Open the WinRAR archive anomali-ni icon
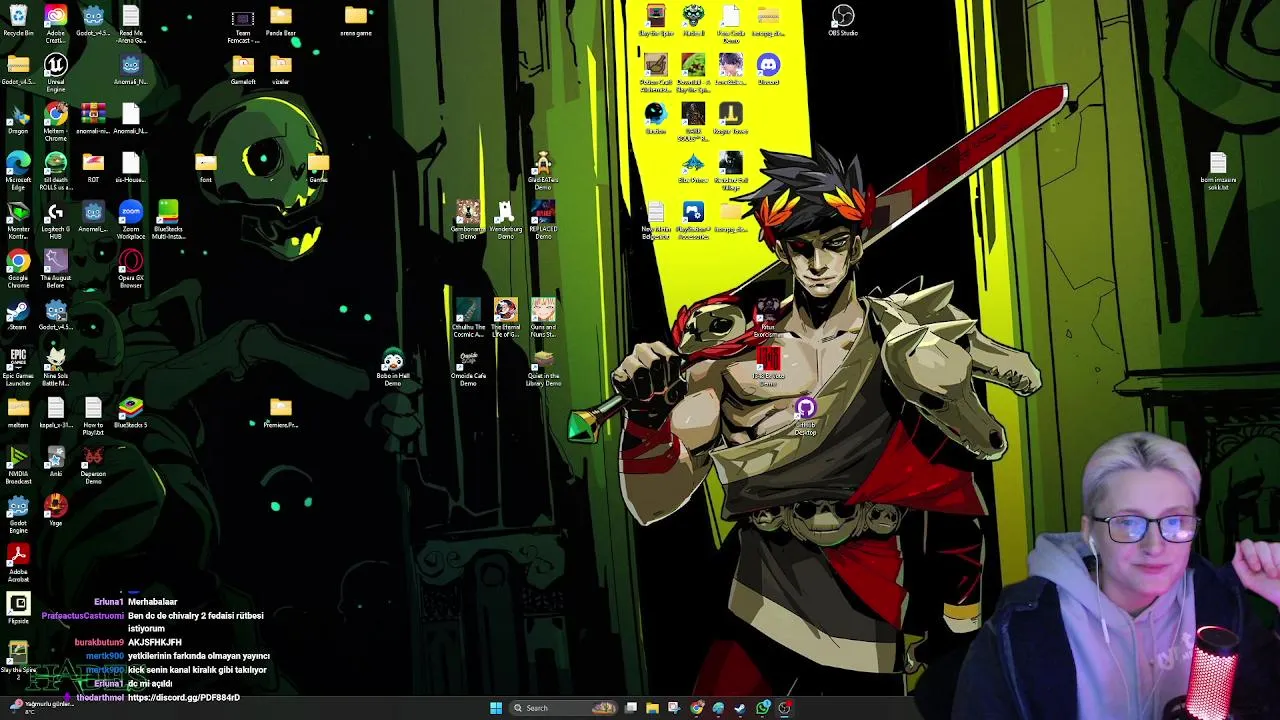Image resolution: width=1280 pixels, height=720 pixels. coord(93,119)
